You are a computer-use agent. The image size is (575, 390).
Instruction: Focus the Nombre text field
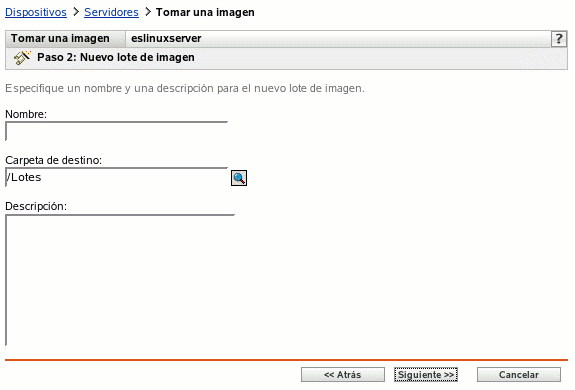click(x=117, y=131)
